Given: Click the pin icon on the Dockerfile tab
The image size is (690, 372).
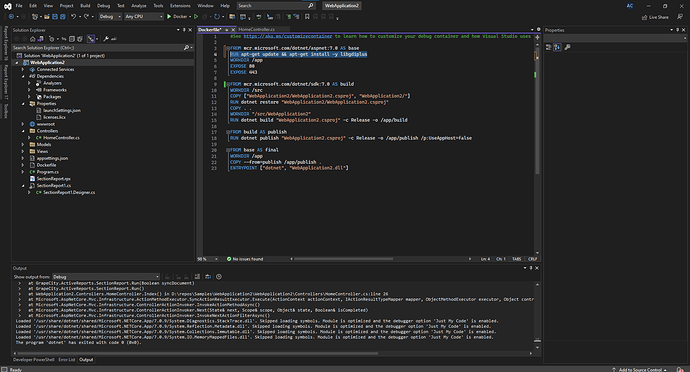Looking at the screenshot, I should pos(227,29).
